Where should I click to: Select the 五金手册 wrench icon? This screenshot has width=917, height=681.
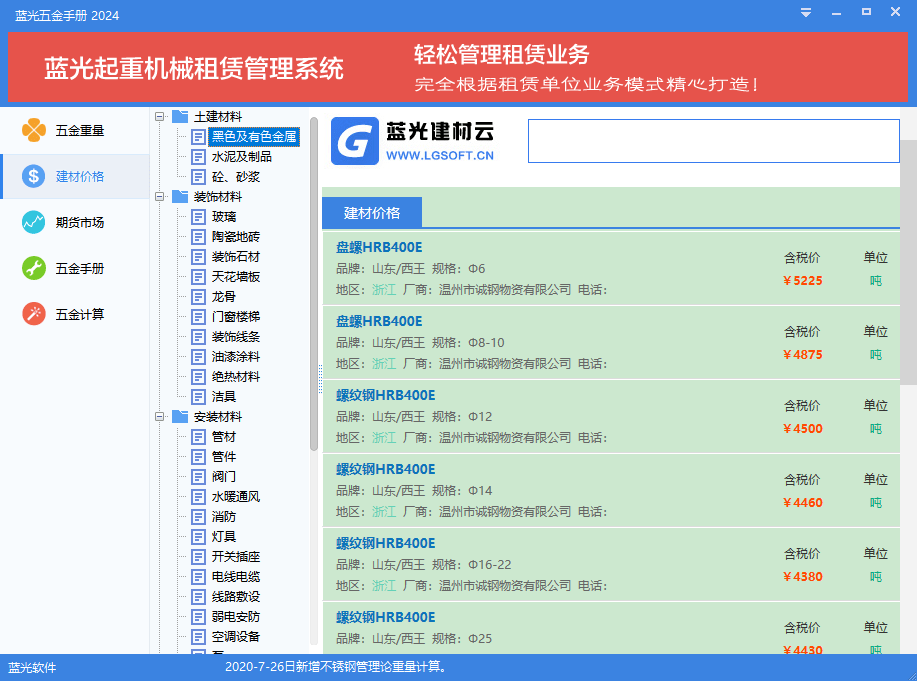pos(33,267)
